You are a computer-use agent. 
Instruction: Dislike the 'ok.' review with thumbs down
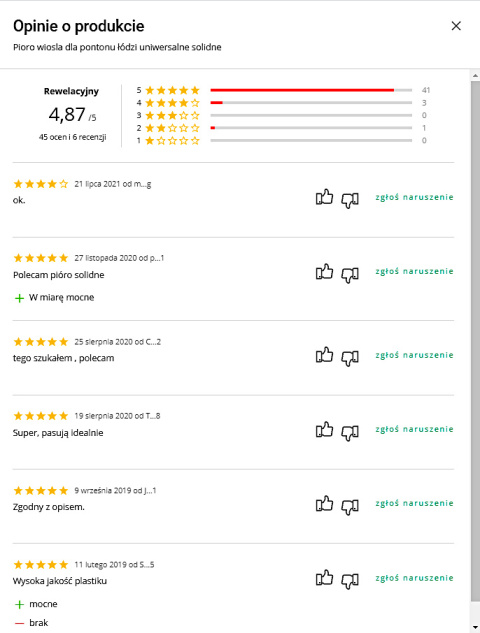[x=350, y=200]
